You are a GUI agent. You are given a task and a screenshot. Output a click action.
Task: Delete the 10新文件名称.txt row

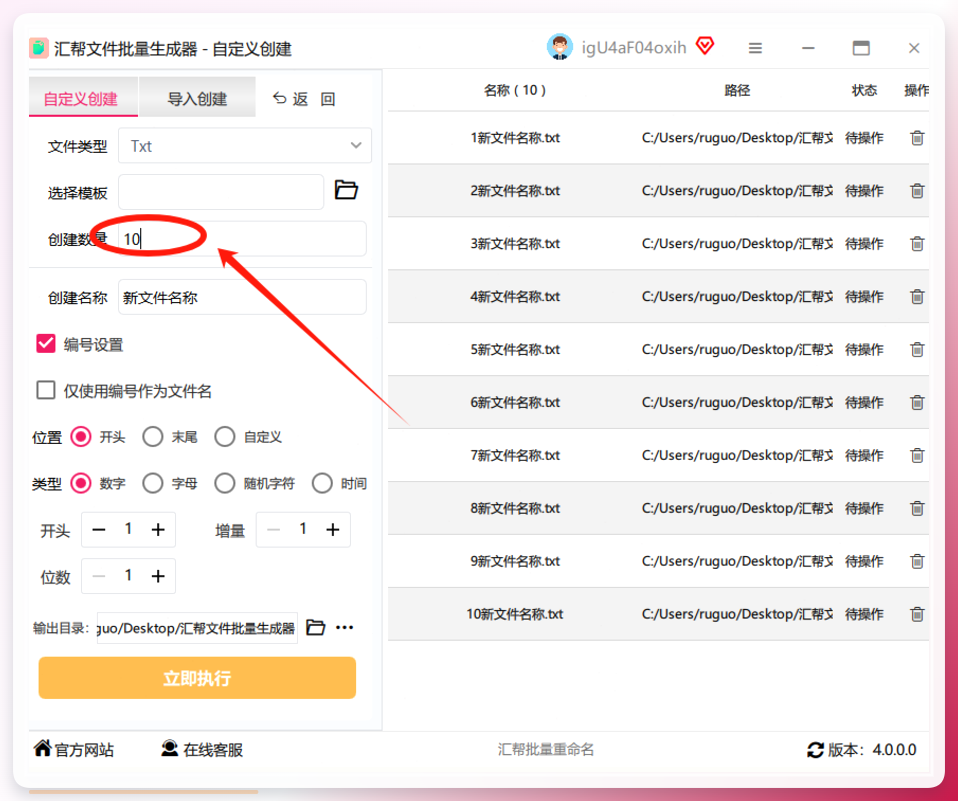916,614
